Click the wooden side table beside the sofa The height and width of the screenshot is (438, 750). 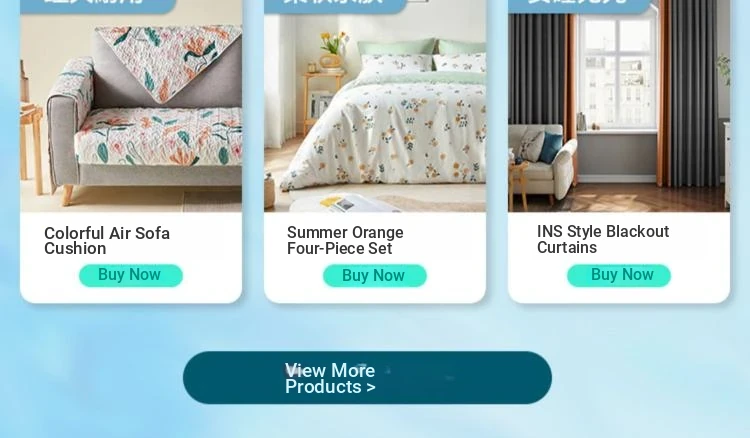(x=31, y=148)
